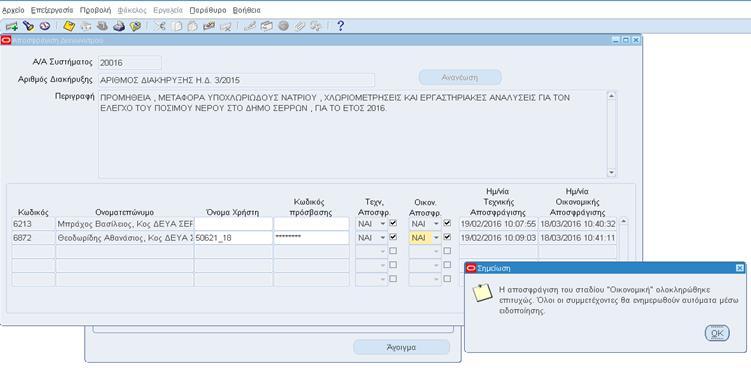Toggle Τεχν. Αποσφρ. checkbox for row 6213
The height and width of the screenshot is (368, 751).
coord(393,223)
